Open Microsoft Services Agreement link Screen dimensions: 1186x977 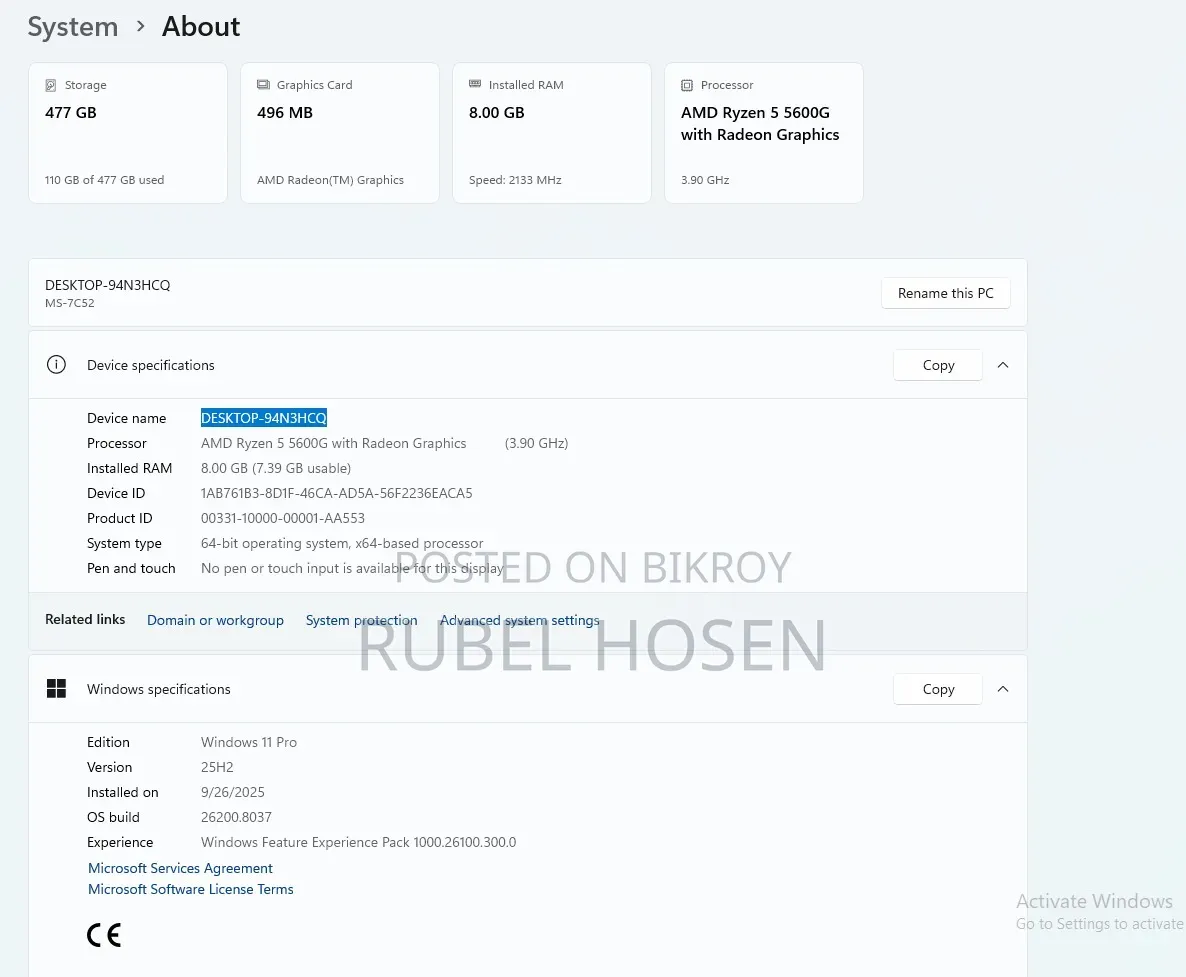pos(180,868)
